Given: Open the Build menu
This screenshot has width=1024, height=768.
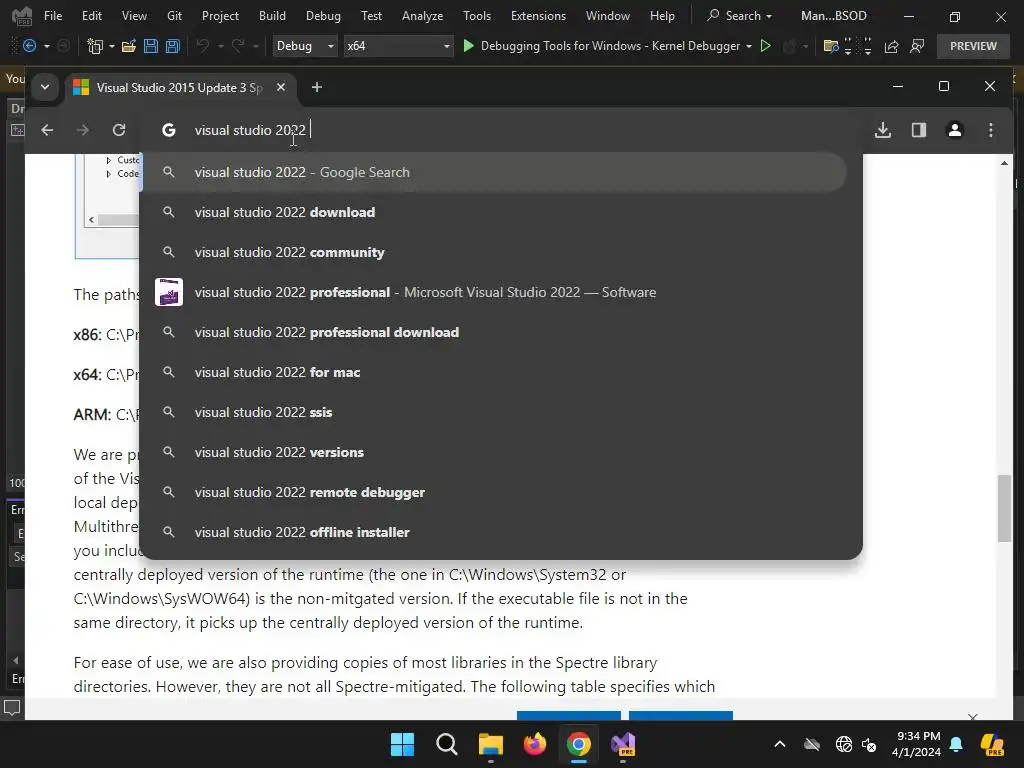Looking at the screenshot, I should [272, 16].
